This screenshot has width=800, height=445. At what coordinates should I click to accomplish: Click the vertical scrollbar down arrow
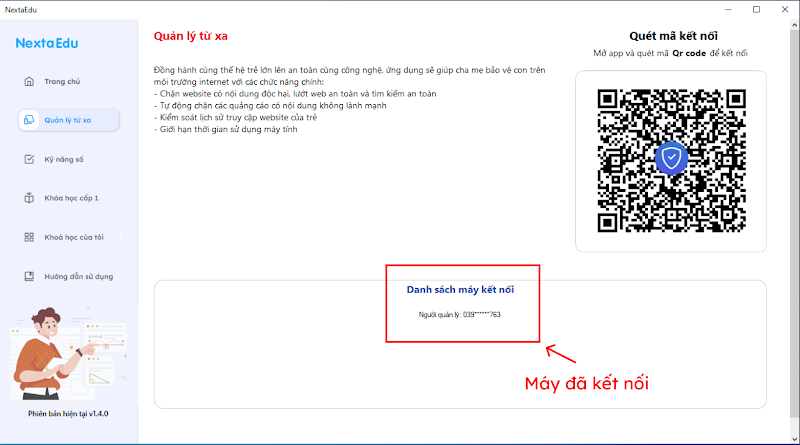pyautogui.click(x=795, y=439)
